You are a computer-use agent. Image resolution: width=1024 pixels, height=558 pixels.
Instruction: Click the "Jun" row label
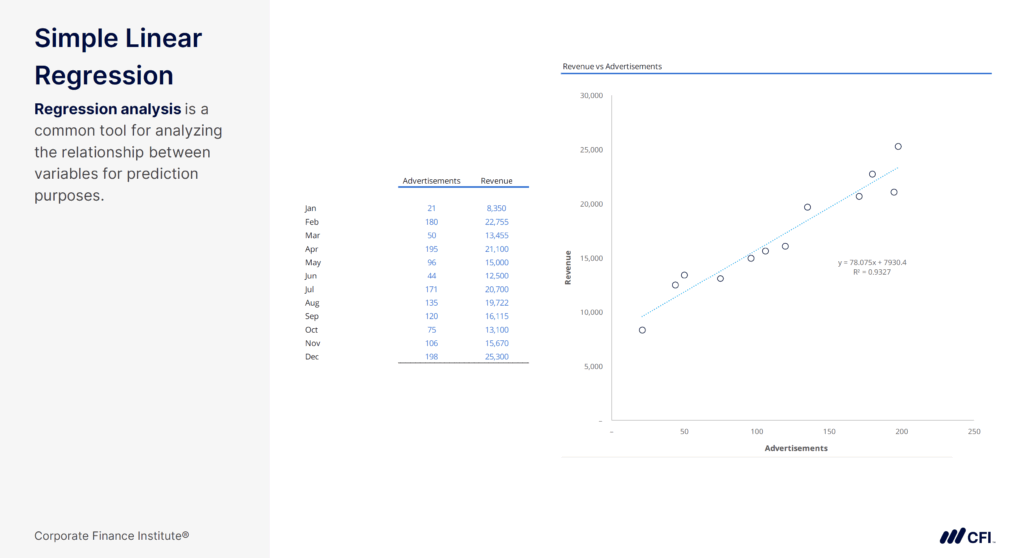click(x=310, y=276)
